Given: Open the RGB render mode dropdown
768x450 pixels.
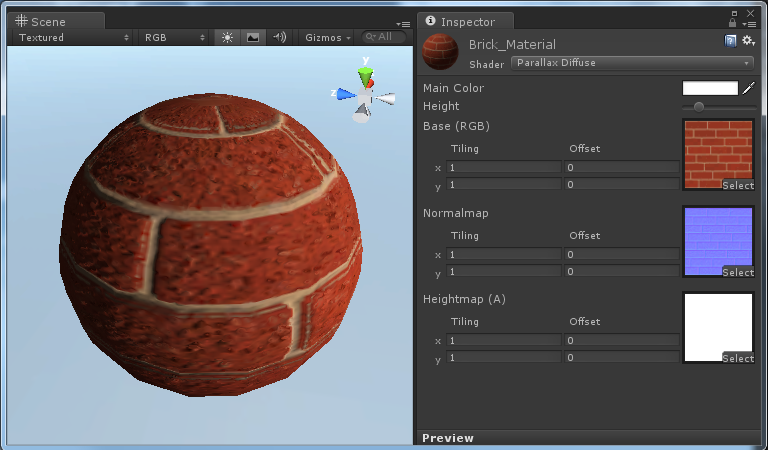Looking at the screenshot, I should (174, 38).
